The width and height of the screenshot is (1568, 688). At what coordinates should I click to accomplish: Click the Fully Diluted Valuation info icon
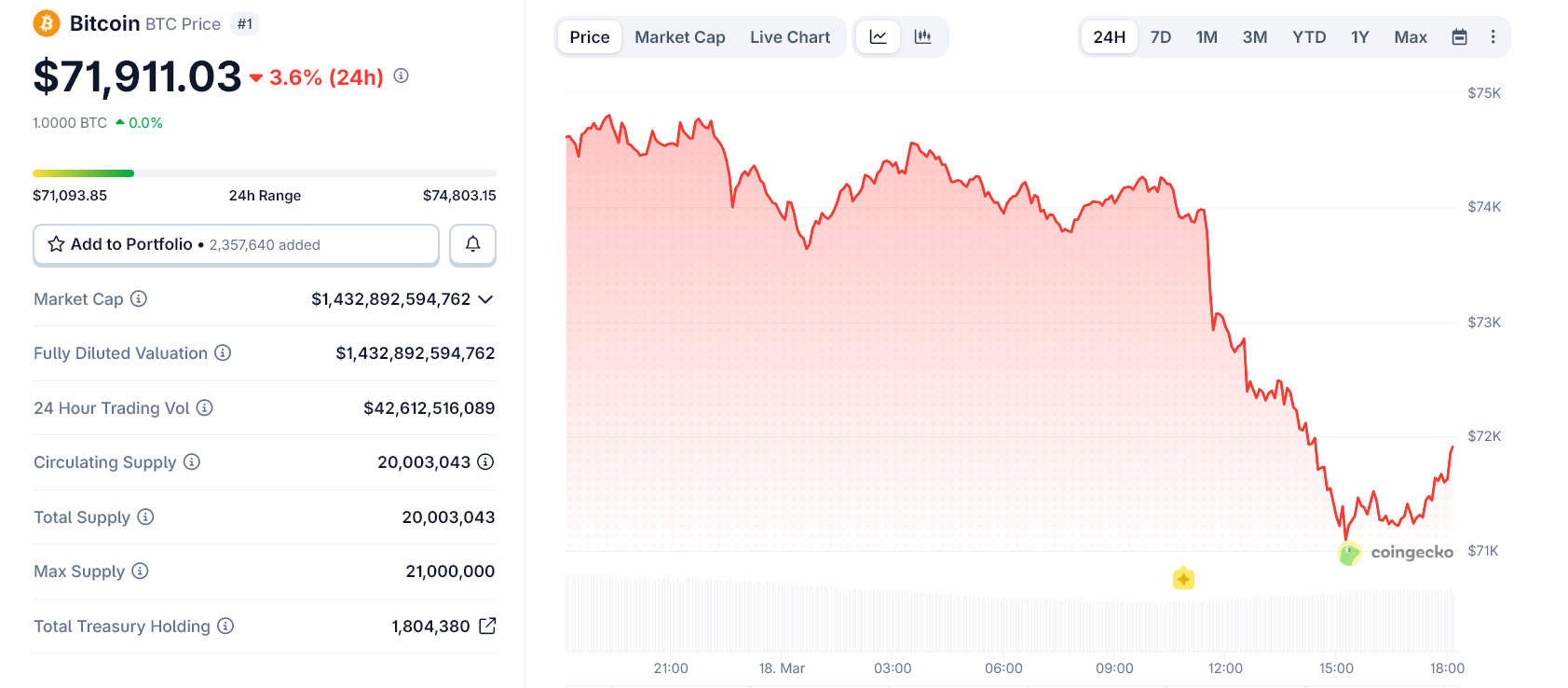click(x=223, y=353)
